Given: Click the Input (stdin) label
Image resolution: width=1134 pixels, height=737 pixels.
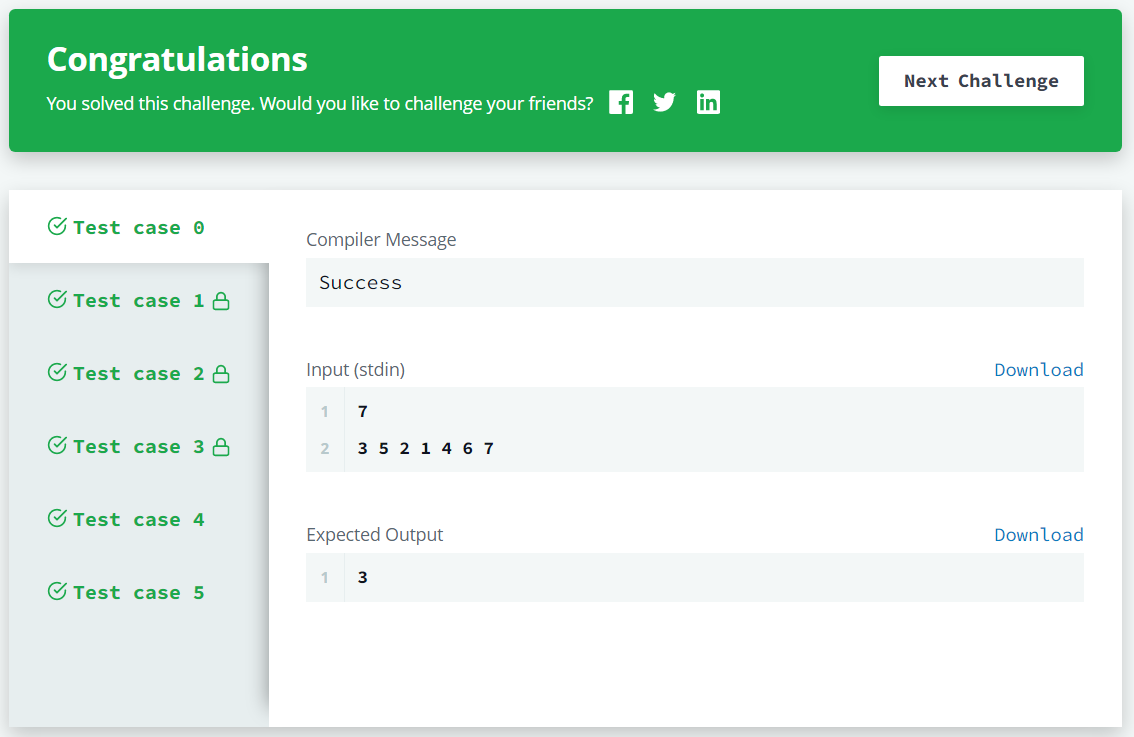Looking at the screenshot, I should click(x=355, y=370).
